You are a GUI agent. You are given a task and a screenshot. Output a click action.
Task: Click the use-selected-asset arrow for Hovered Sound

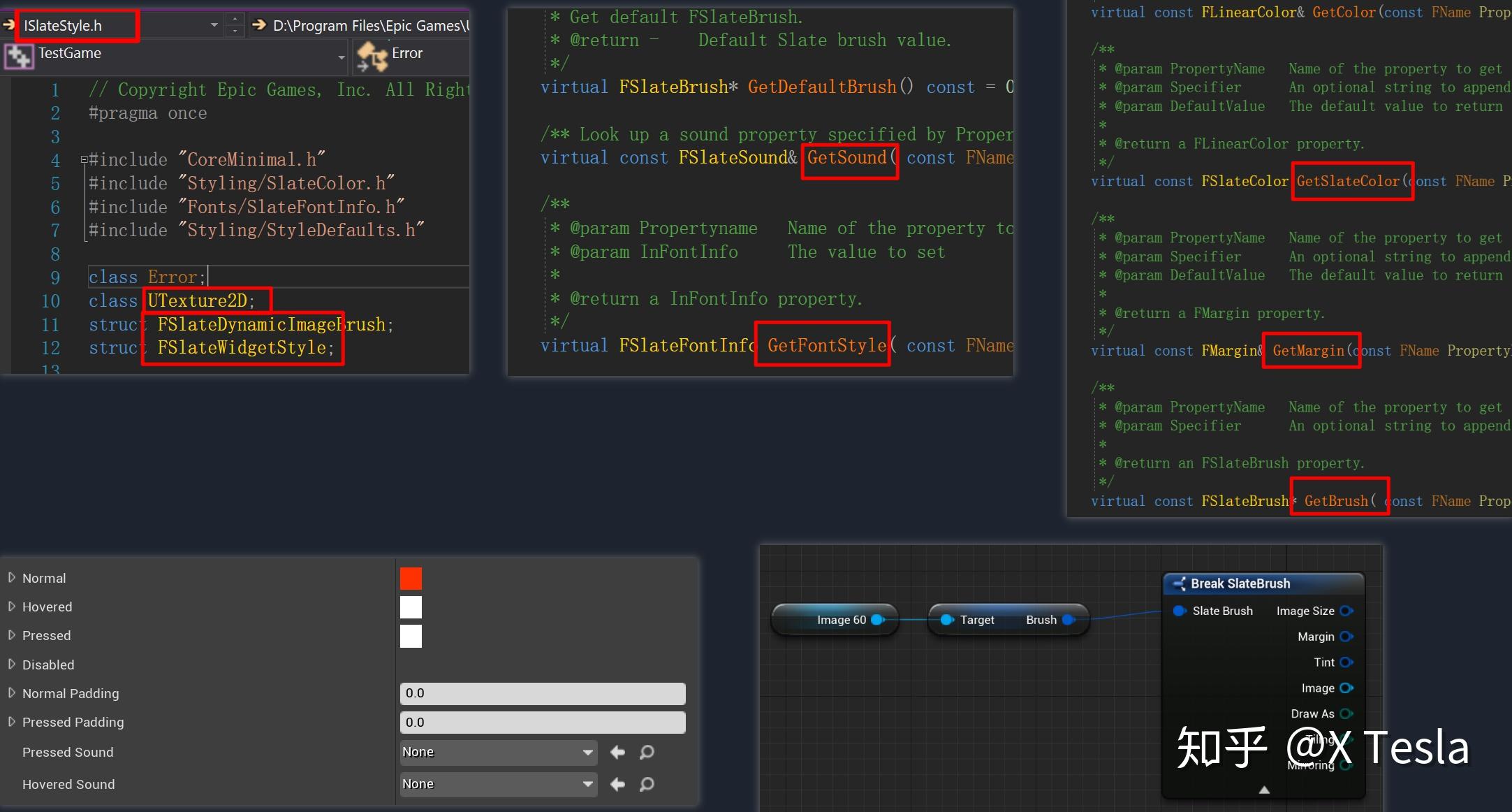pyautogui.click(x=617, y=783)
